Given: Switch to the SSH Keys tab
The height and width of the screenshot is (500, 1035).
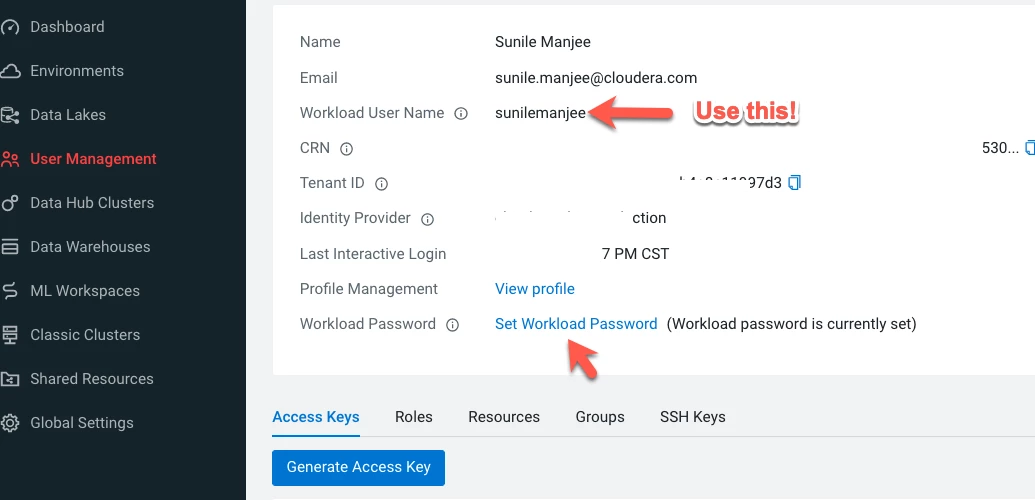Looking at the screenshot, I should point(692,417).
